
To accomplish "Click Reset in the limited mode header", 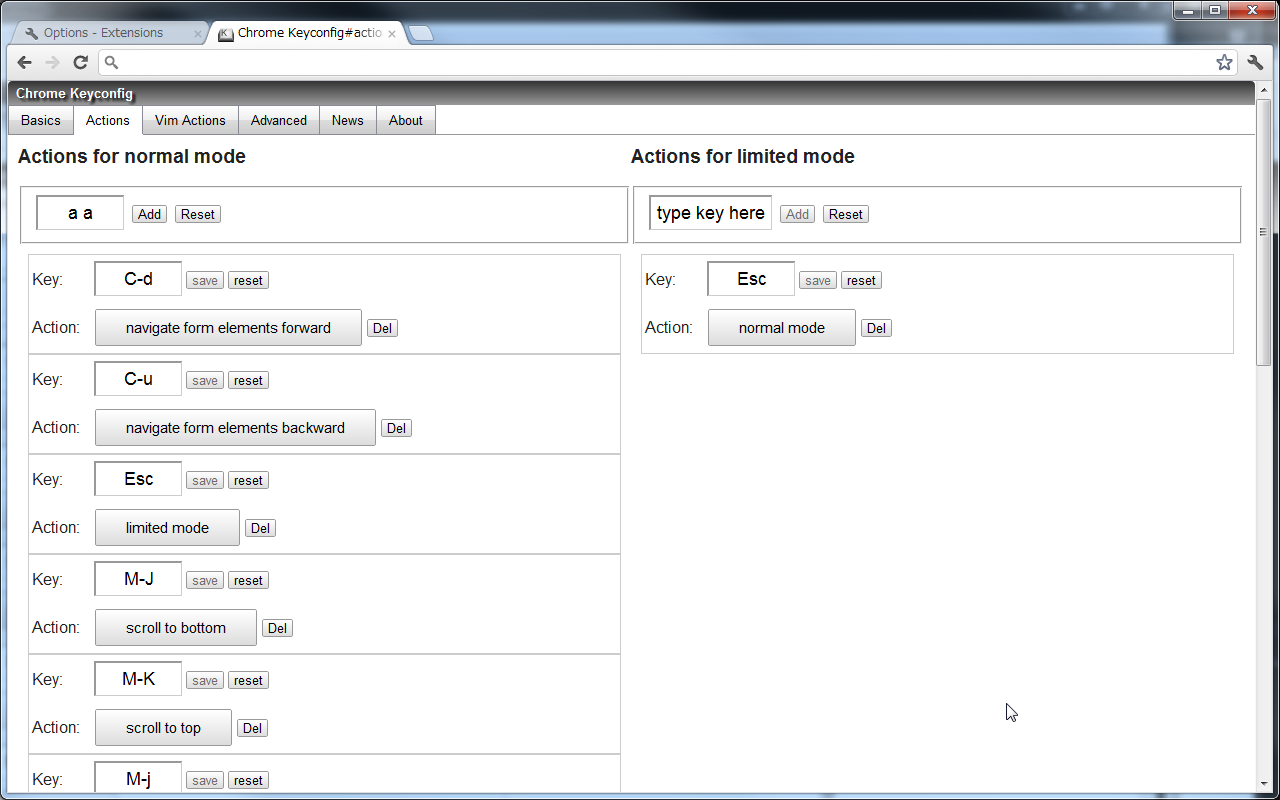I will pyautogui.click(x=846, y=214).
